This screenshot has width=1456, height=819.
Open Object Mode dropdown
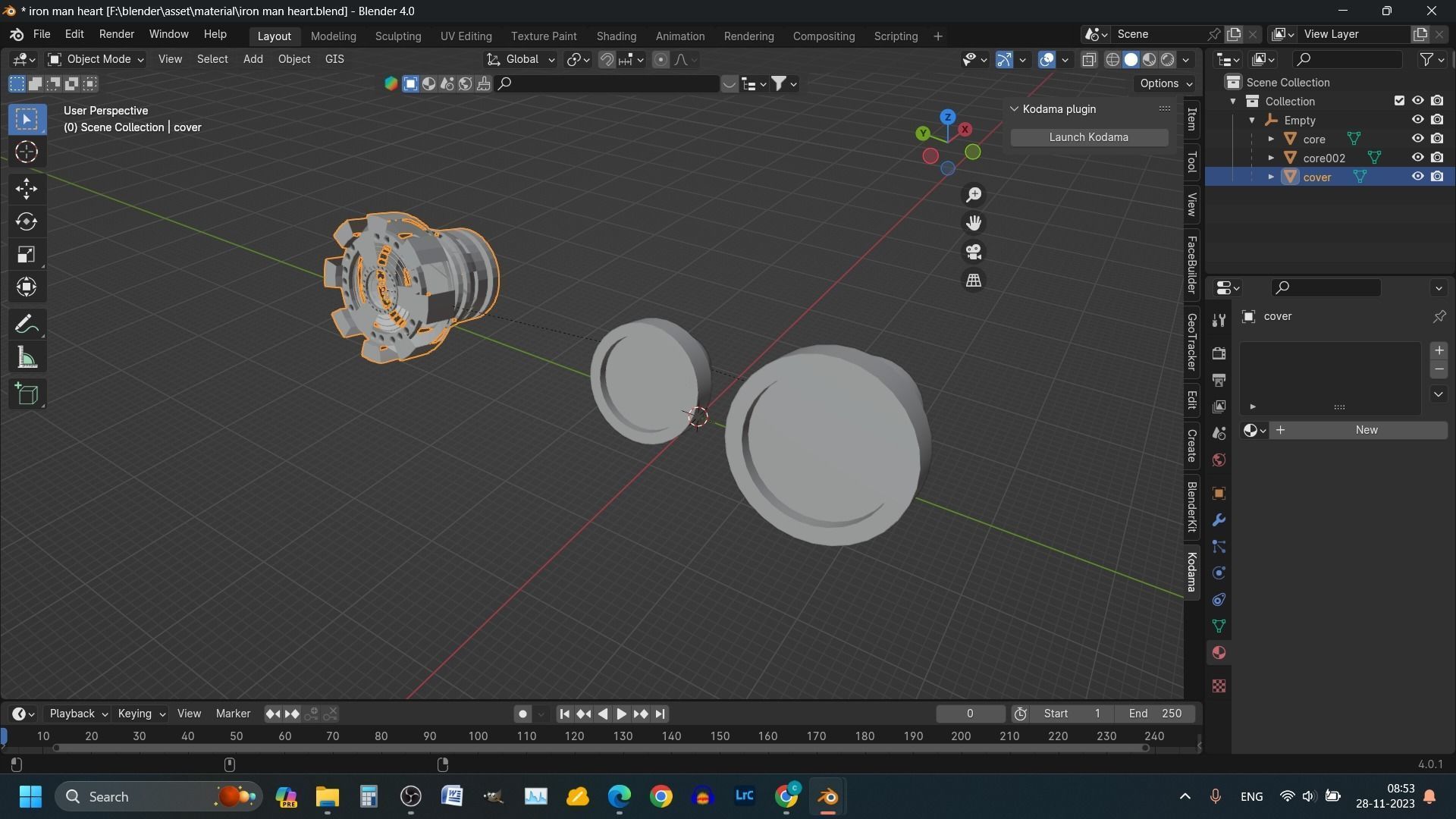click(x=96, y=59)
